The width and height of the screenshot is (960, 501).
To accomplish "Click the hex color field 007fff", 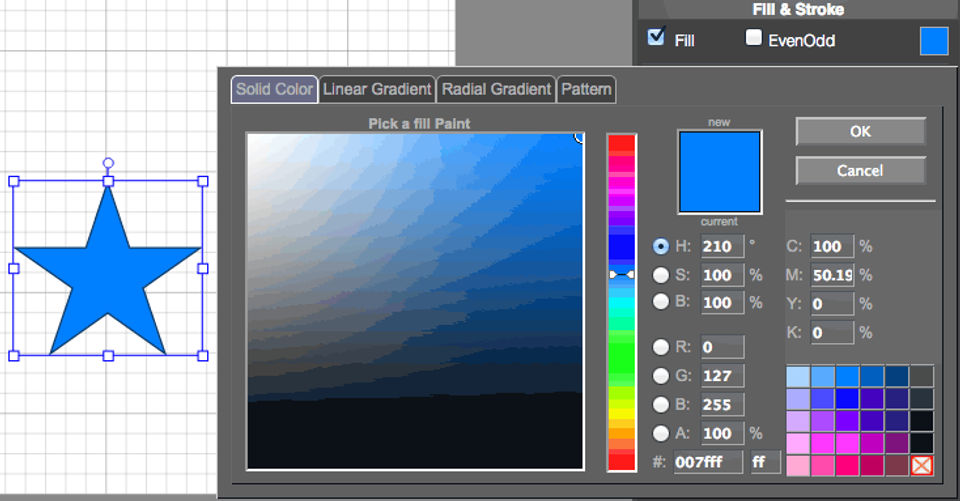I will (708, 462).
